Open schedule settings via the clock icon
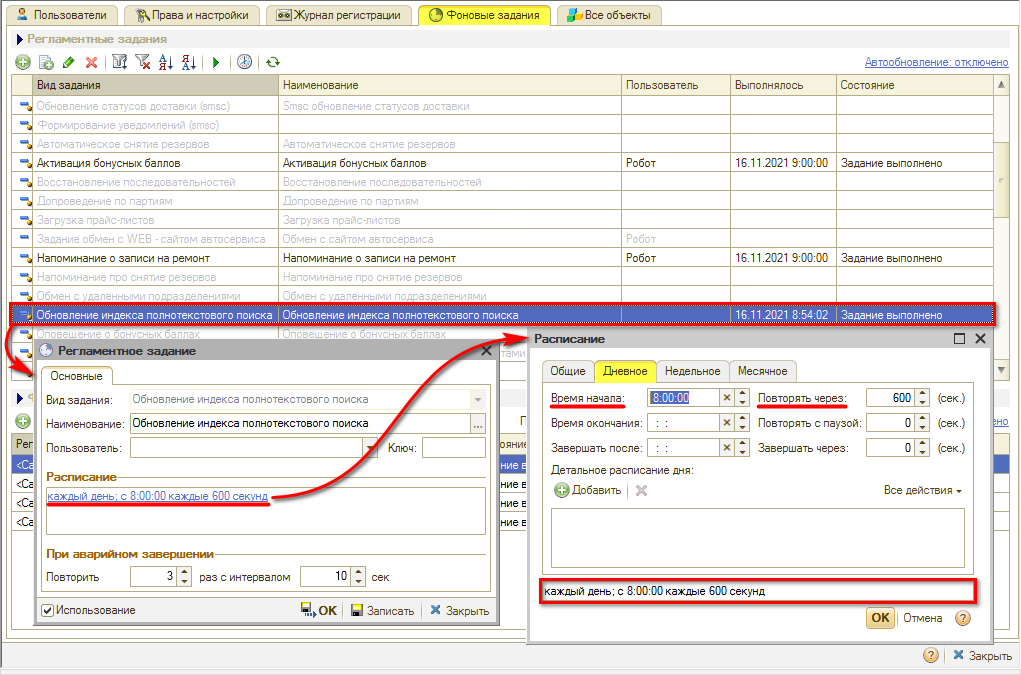Viewport: 1021px width, 675px height. [244, 63]
